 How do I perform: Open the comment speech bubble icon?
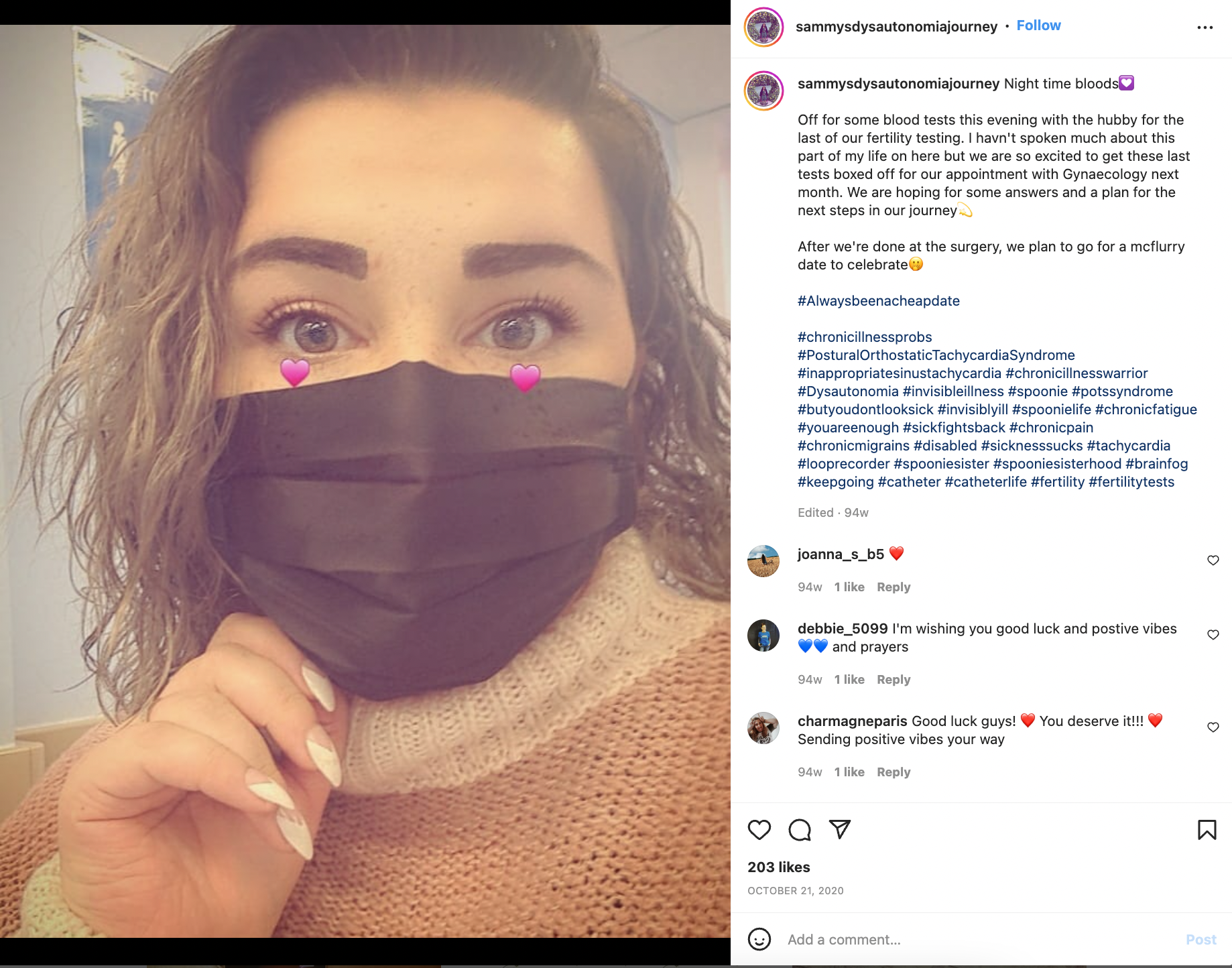coord(800,830)
